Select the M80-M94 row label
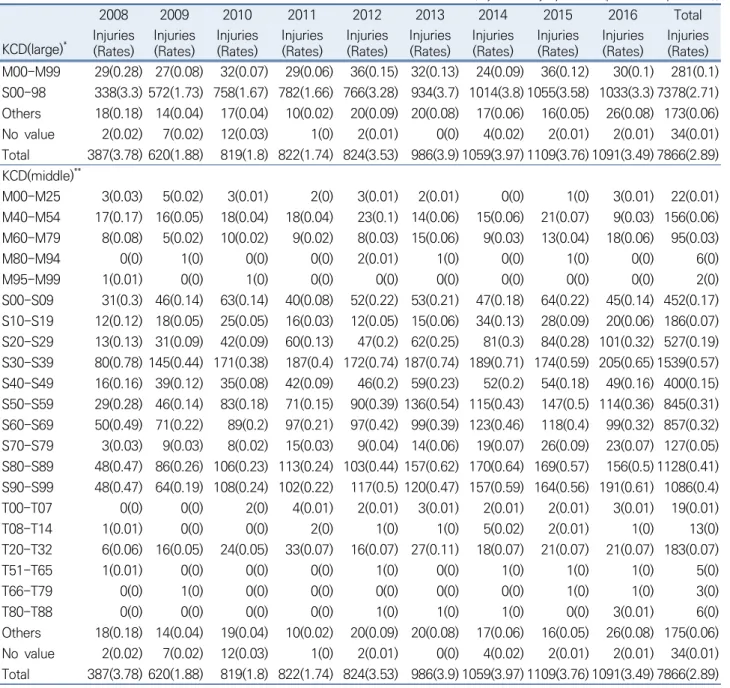This screenshot has width=730, height=688. point(31,259)
